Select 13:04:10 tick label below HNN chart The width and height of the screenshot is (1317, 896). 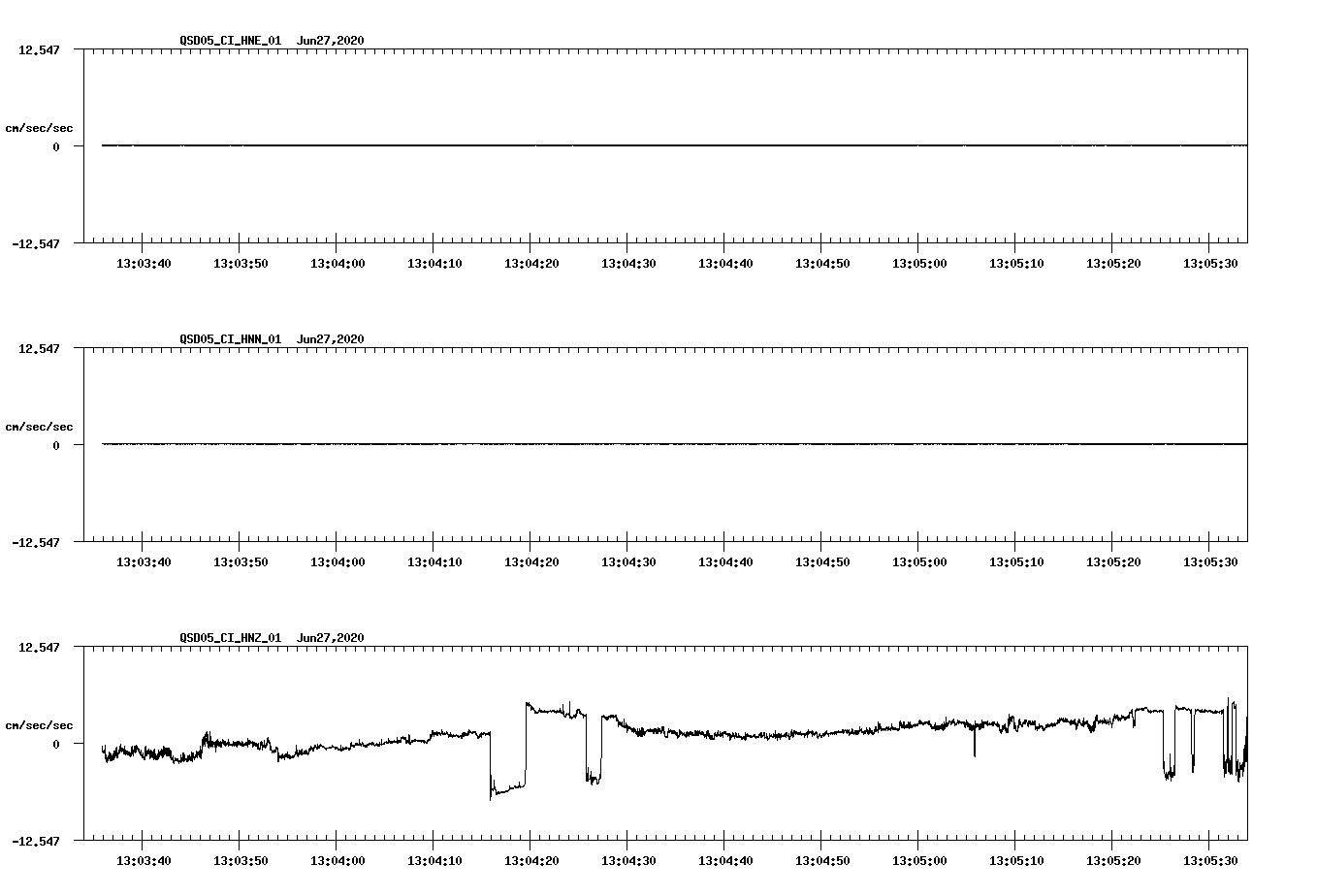point(434,561)
